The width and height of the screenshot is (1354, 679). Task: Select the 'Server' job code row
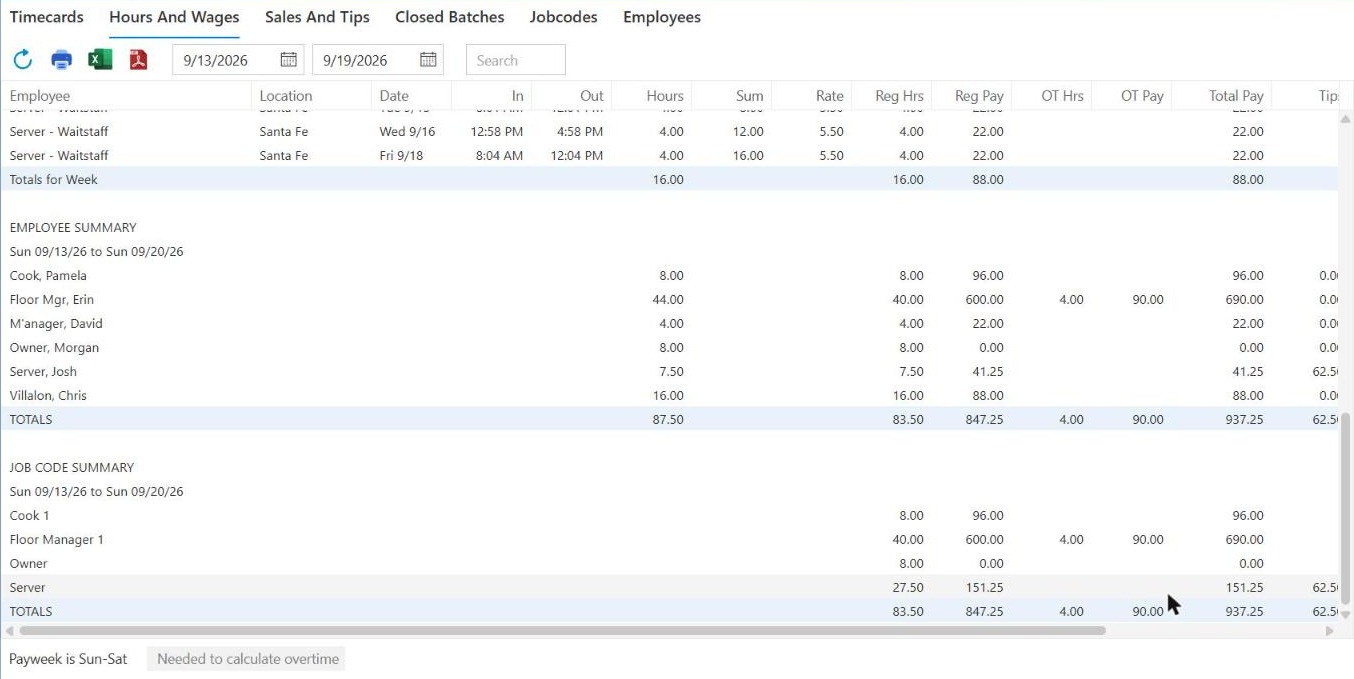[x=669, y=588]
